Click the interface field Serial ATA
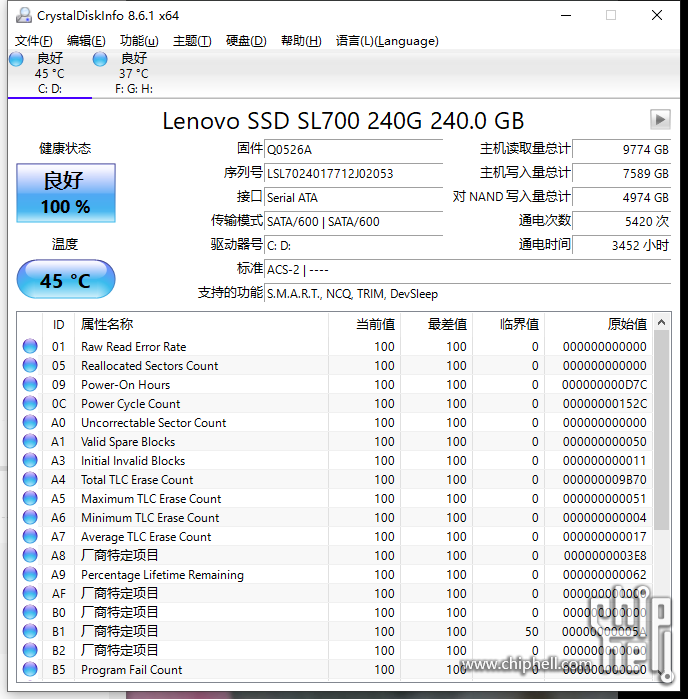This screenshot has width=688, height=699. [354, 197]
